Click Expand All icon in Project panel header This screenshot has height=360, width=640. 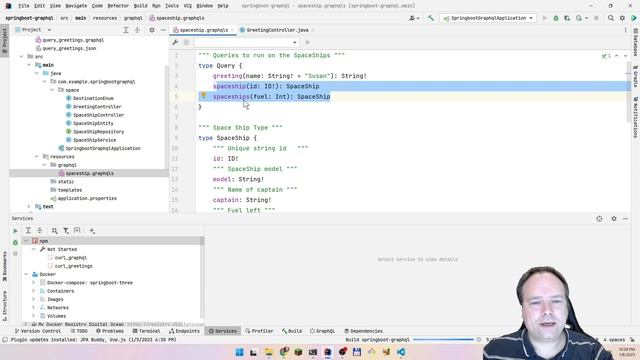(126, 30)
